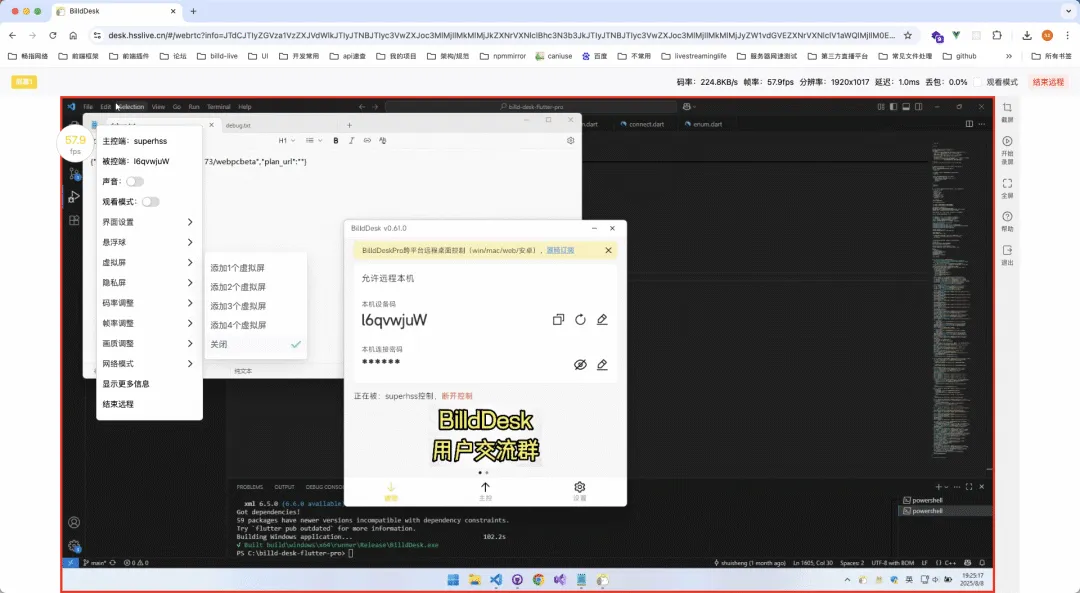This screenshot has width=1080, height=593.
Task: Show the hidden connection password via the eye icon
Action: 581,365
